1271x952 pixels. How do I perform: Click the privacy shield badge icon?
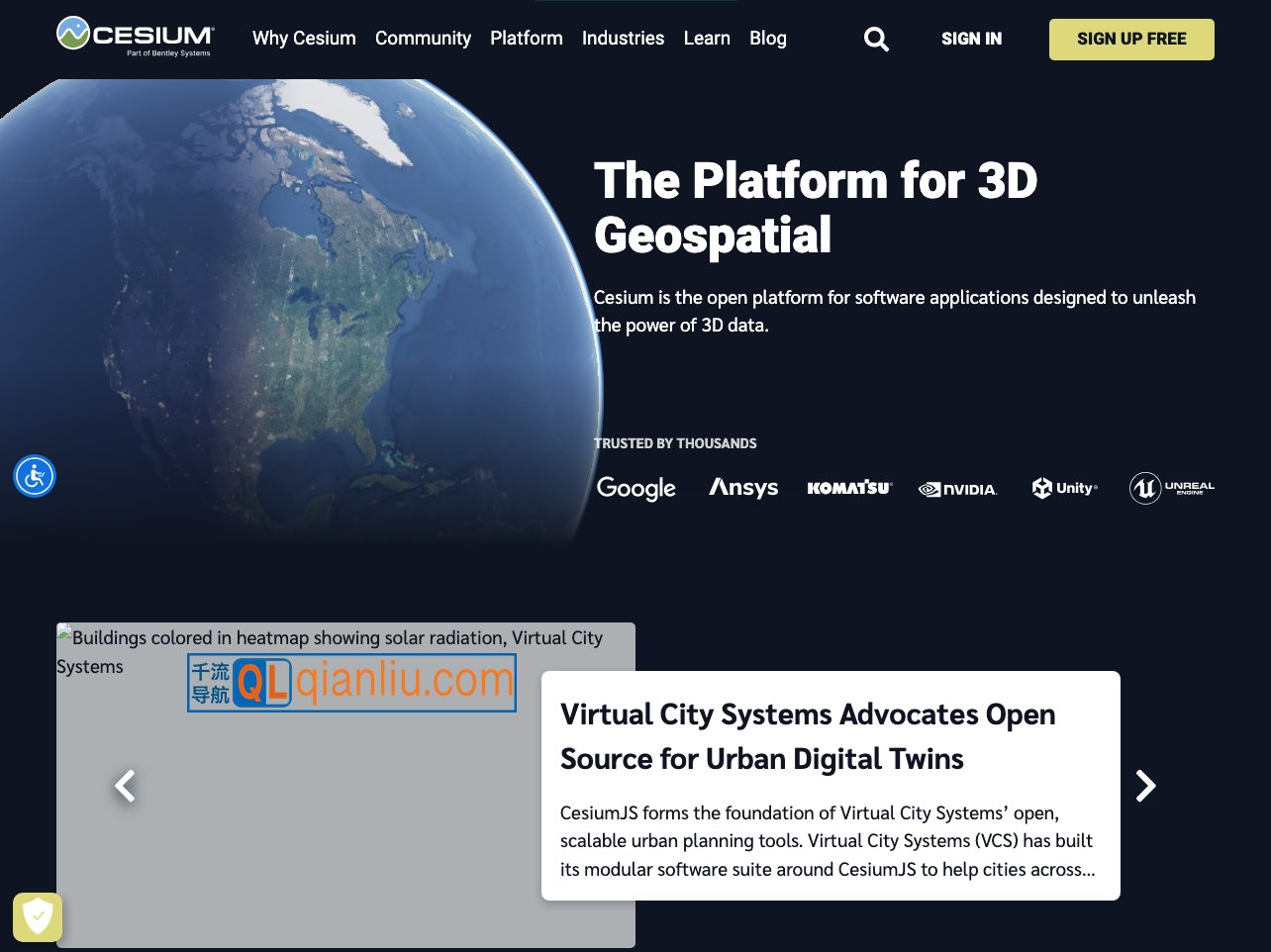tap(38, 917)
